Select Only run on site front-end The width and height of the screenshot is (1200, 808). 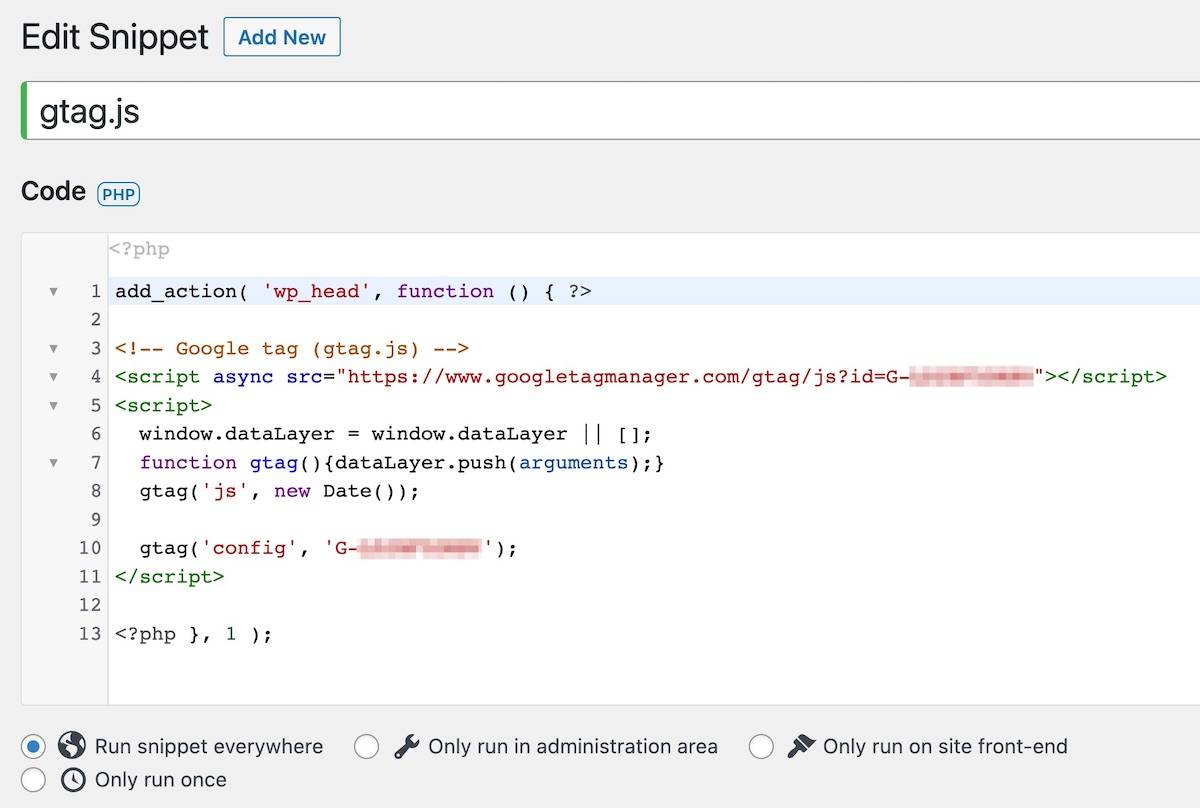[760, 747]
